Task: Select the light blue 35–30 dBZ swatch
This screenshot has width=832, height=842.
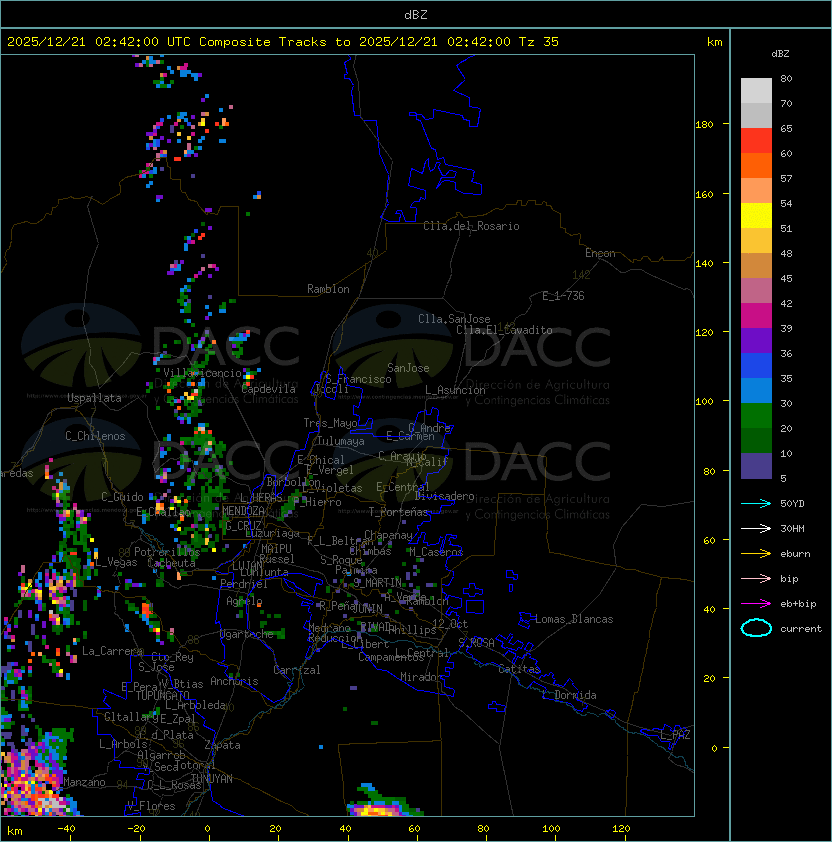Action: [x=756, y=390]
